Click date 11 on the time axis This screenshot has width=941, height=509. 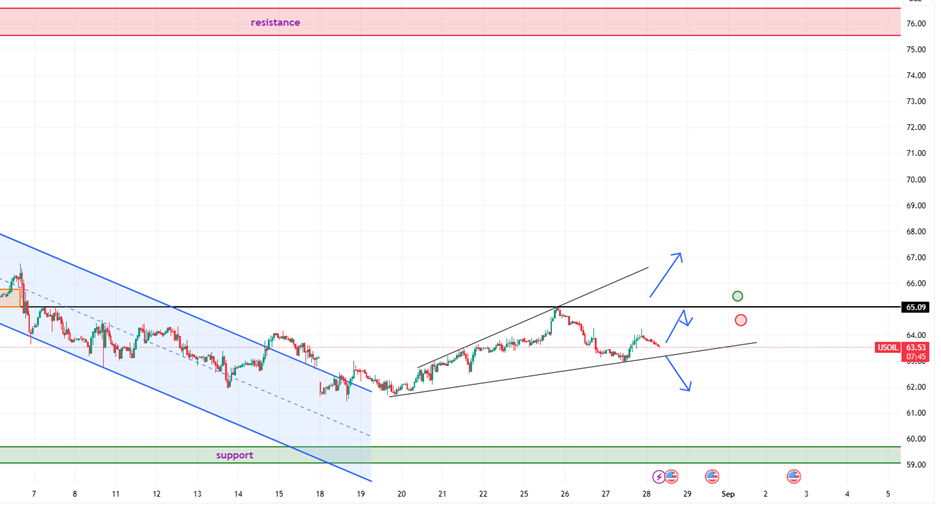point(116,494)
